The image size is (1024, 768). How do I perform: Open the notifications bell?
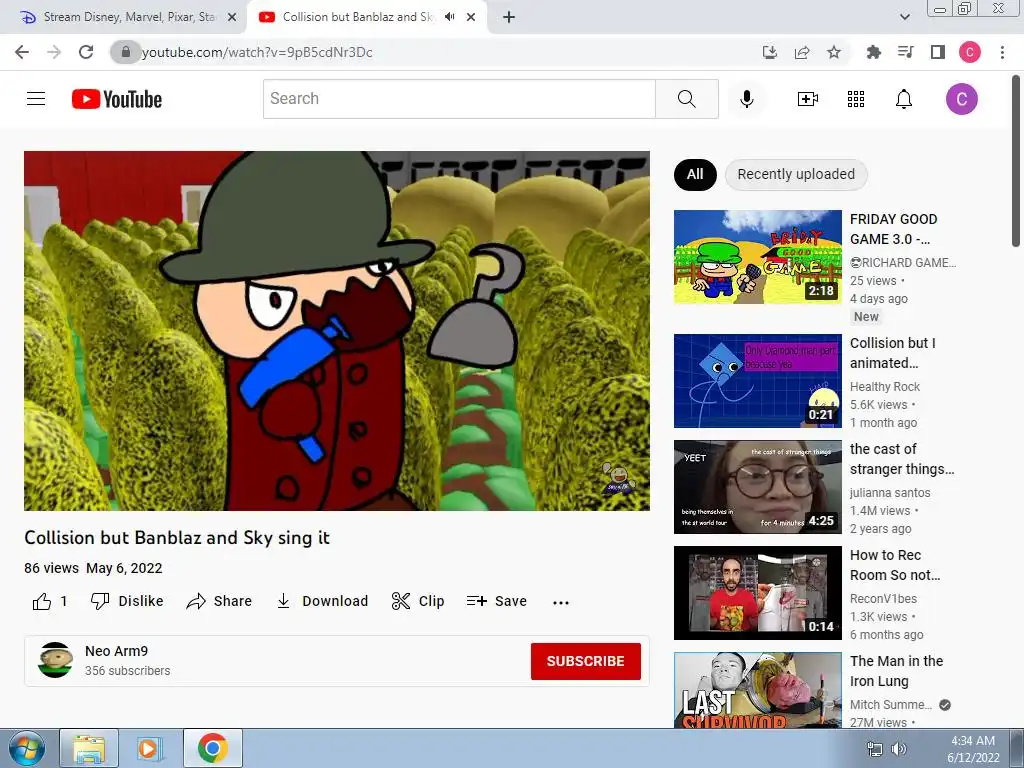coord(904,99)
